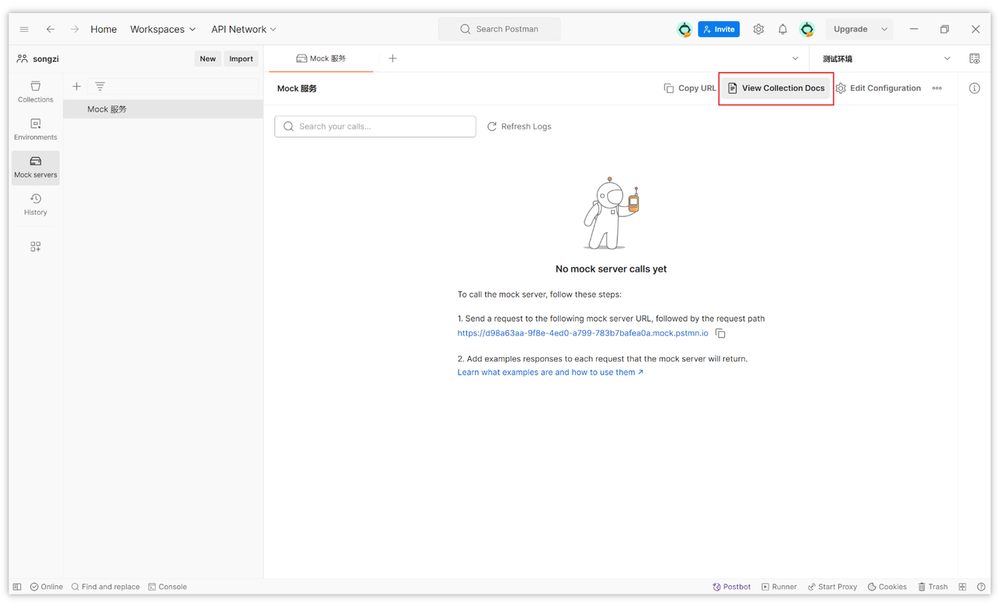Viewport: 1000px width, 610px height.
Task: Open the History panel
Action: tap(35, 205)
